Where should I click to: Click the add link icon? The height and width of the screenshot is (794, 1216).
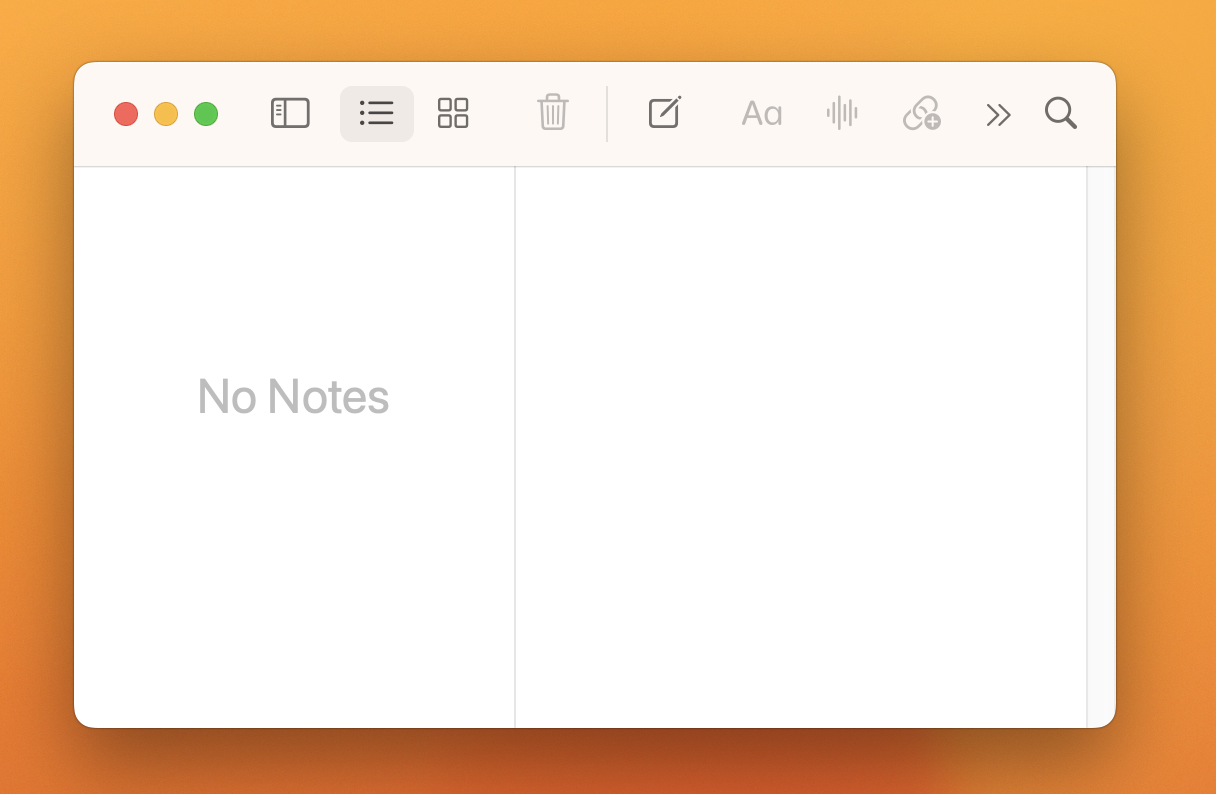pyautogui.click(x=922, y=113)
